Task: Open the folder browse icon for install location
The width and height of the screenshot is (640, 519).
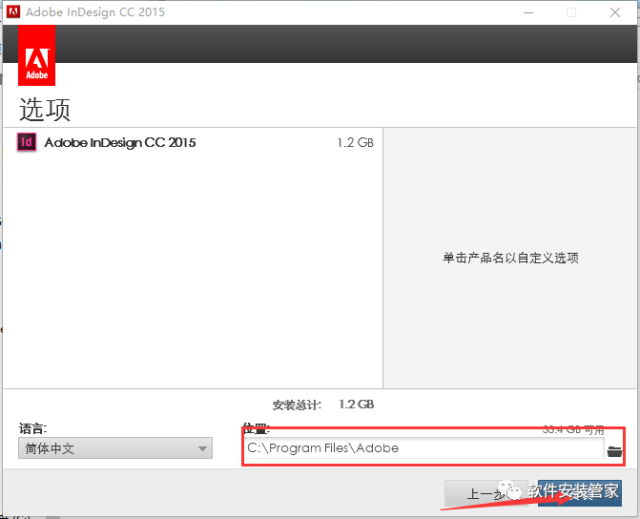Action: [614, 450]
